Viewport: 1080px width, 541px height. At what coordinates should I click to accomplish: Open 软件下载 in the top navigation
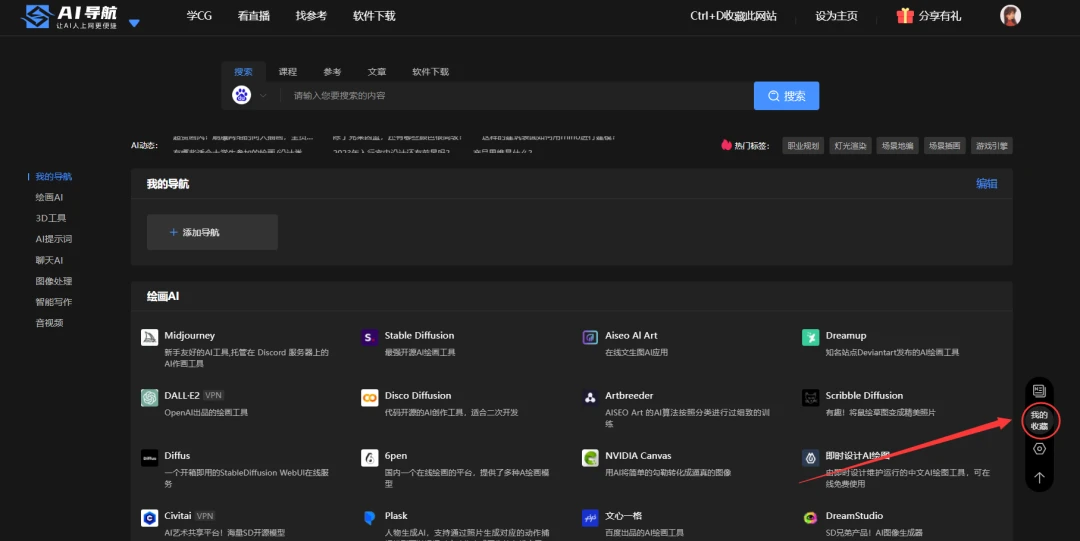click(x=374, y=16)
